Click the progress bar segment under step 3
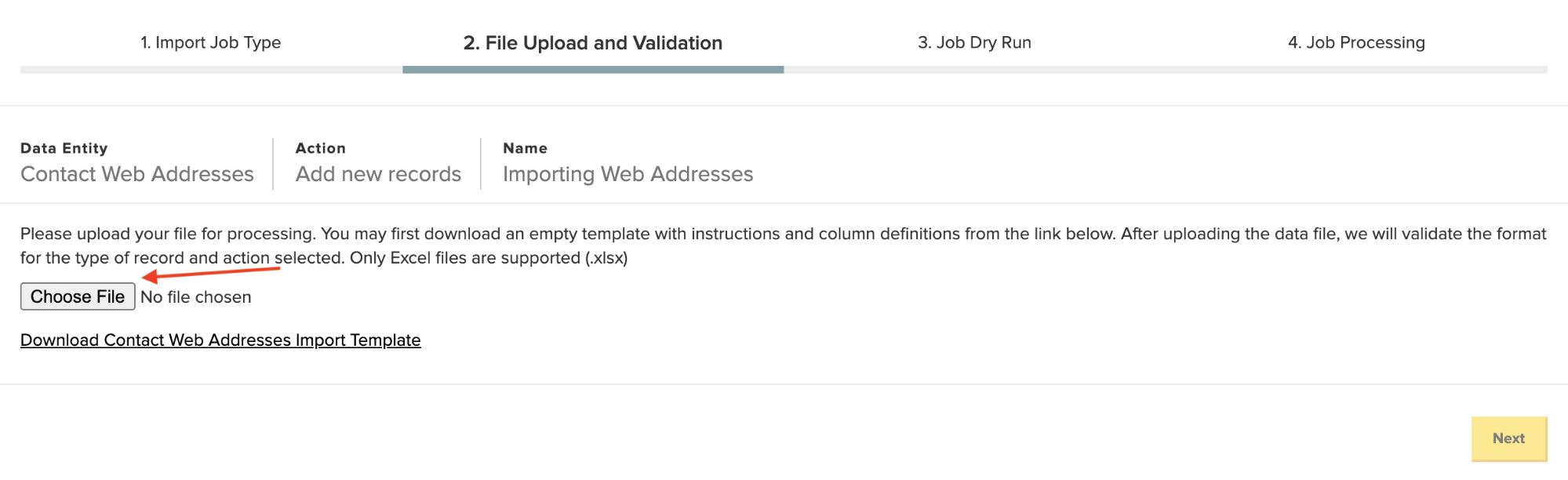Screen dimensions: 1568x480 (x=974, y=70)
